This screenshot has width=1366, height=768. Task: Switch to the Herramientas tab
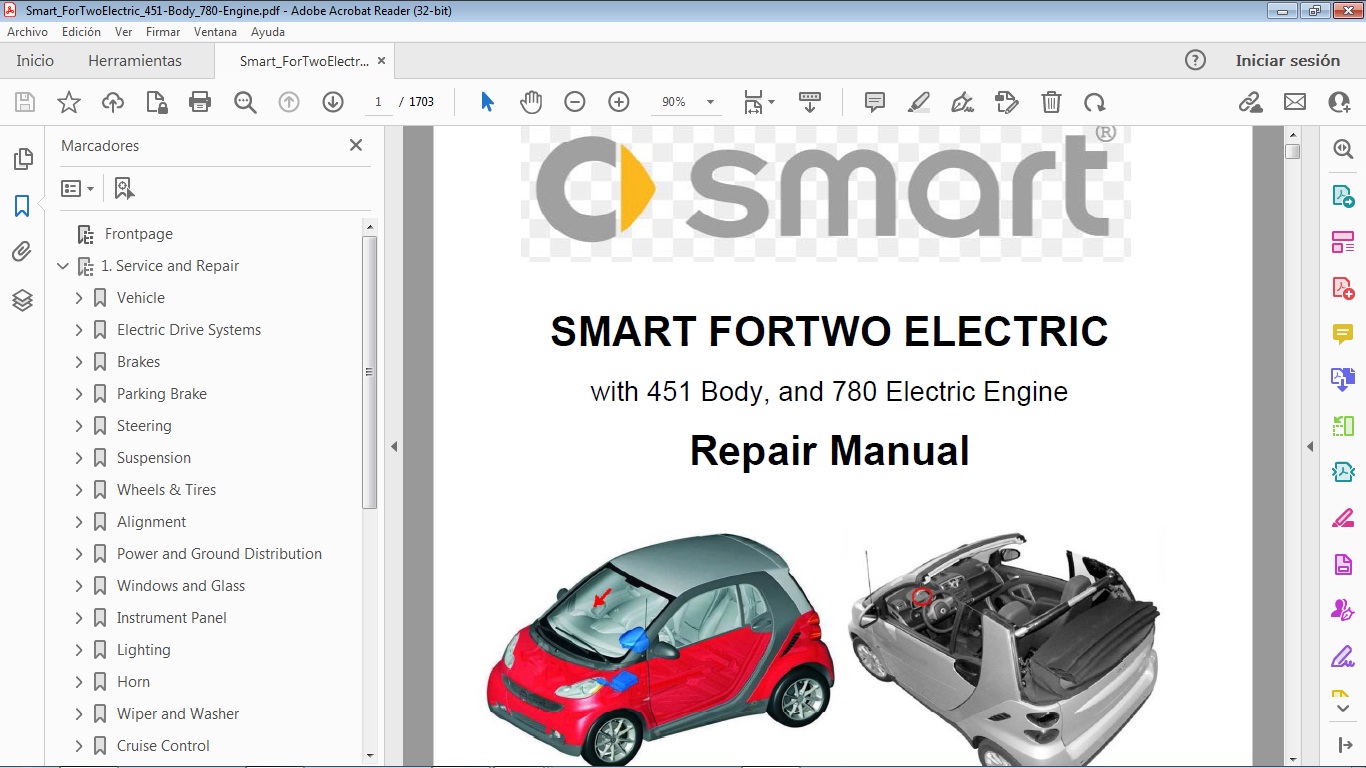coord(135,60)
